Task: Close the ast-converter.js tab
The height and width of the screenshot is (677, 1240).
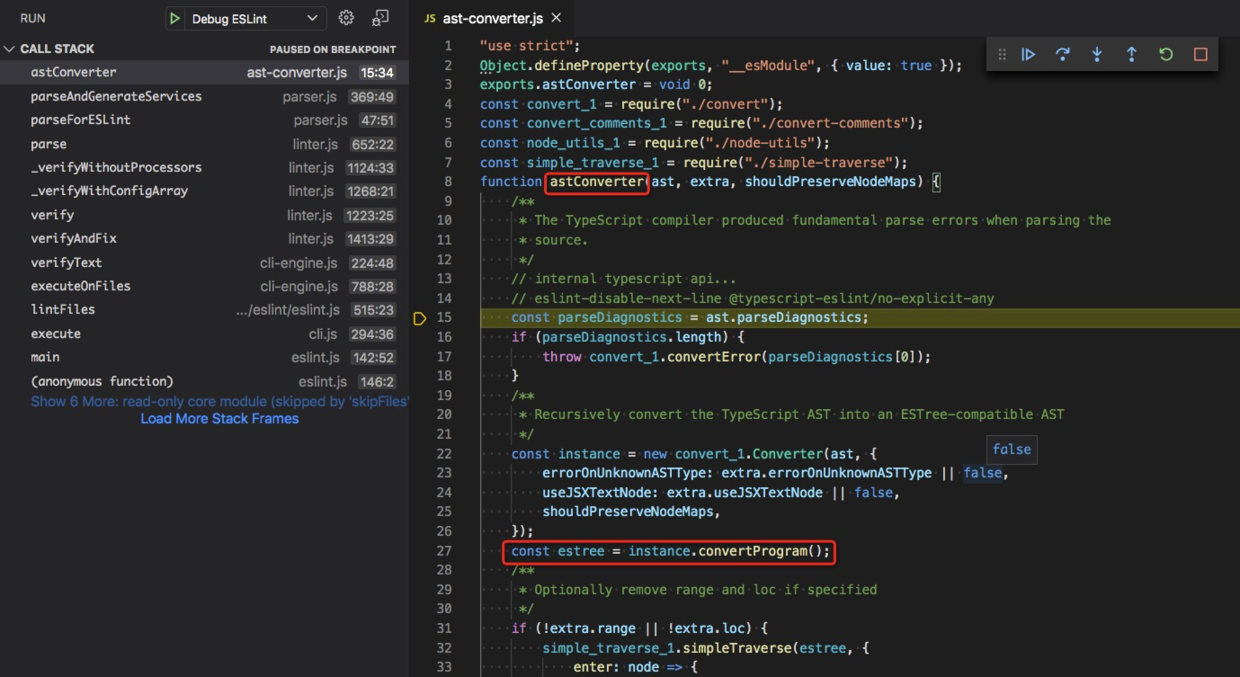Action: coord(555,17)
